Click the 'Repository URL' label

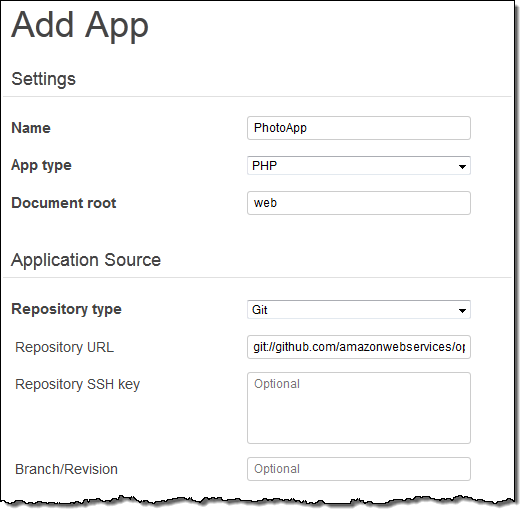coord(64,347)
